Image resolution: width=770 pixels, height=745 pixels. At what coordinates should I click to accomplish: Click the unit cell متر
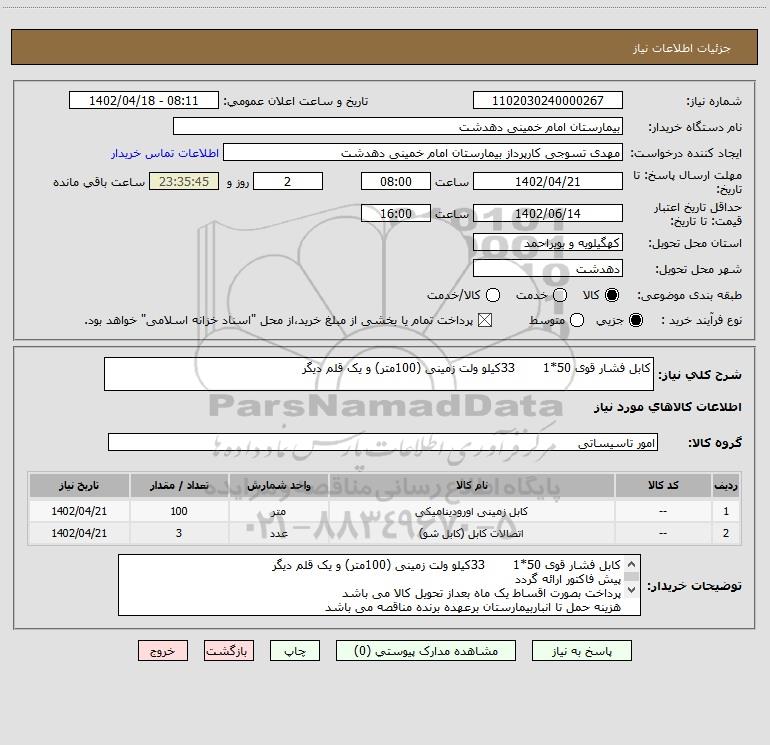[278, 511]
